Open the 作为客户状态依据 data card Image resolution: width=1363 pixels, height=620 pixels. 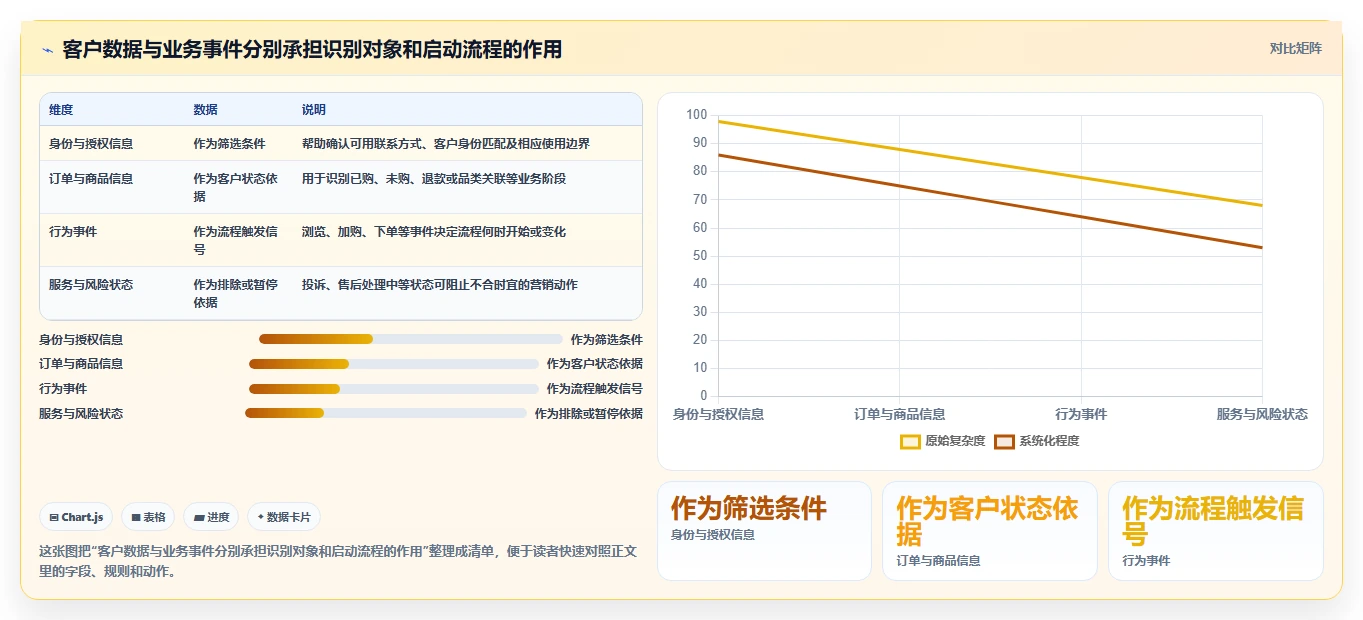pos(989,531)
